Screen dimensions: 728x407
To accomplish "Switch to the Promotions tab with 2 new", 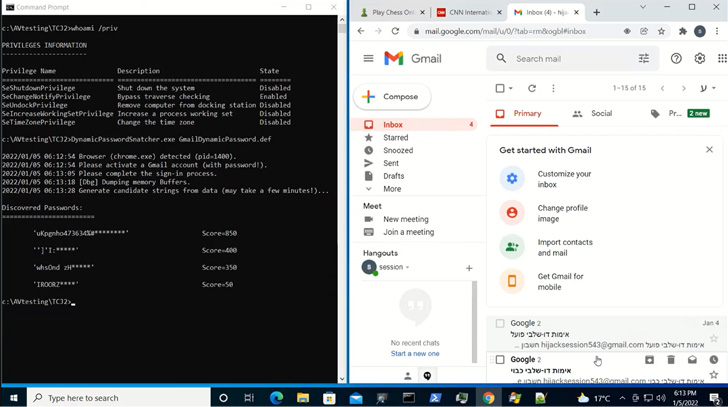I will (x=680, y=114).
